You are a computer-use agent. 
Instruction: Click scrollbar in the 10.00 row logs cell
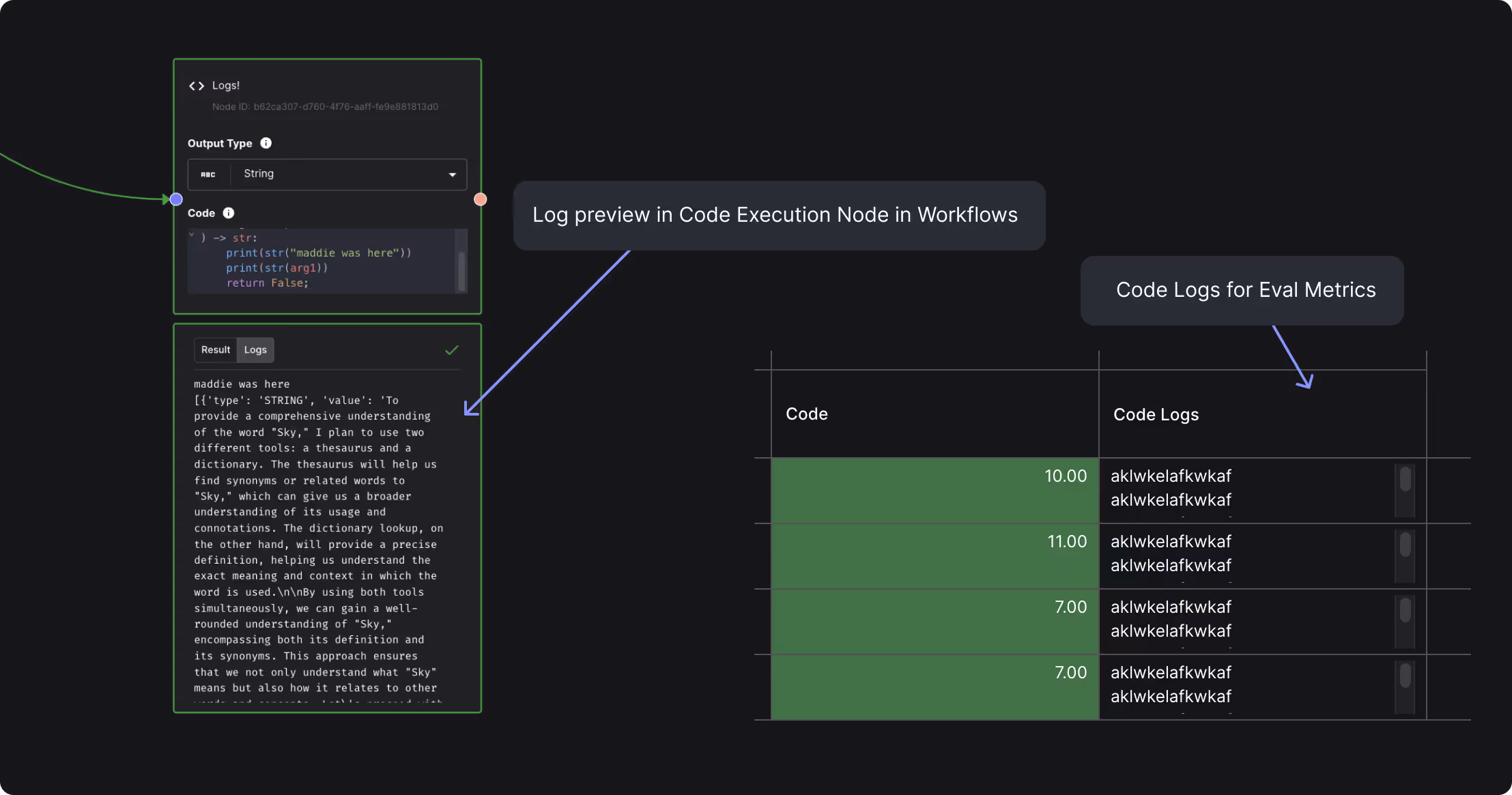tap(1405, 480)
